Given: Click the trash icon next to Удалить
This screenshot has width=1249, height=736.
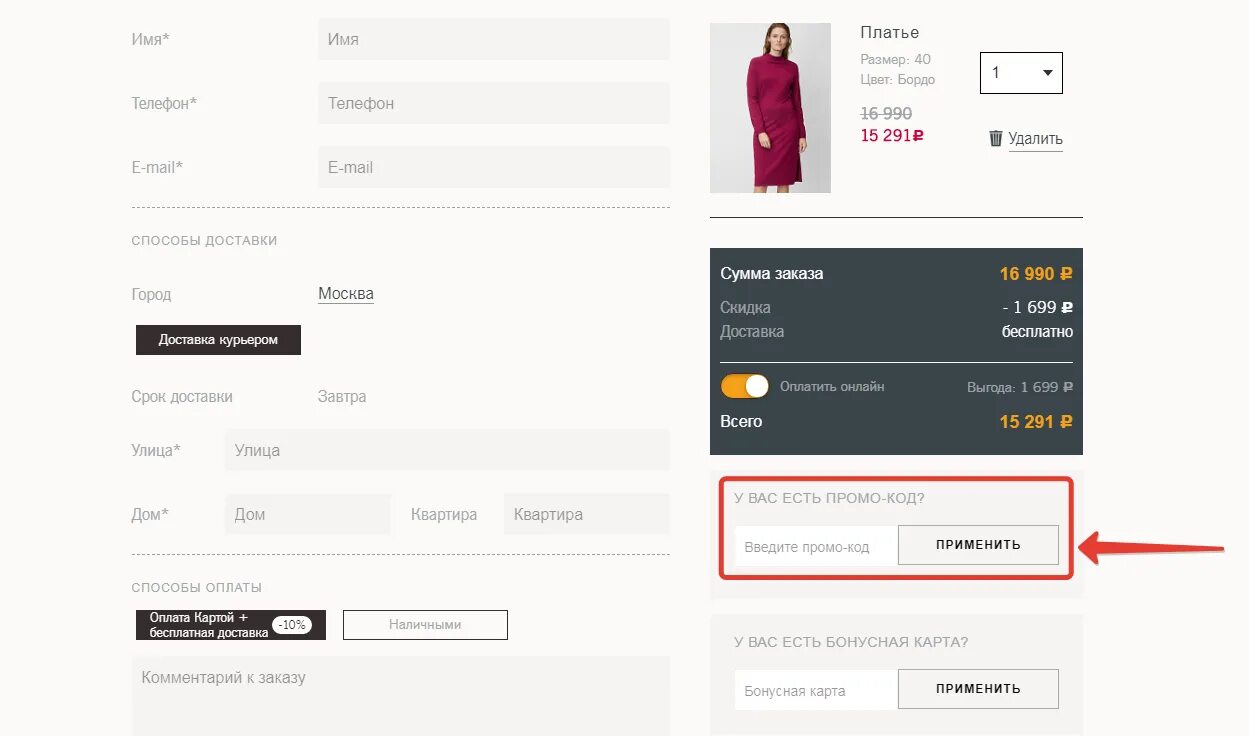Looking at the screenshot, I should (995, 138).
